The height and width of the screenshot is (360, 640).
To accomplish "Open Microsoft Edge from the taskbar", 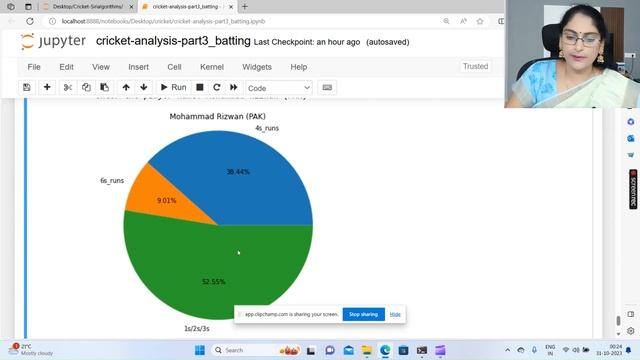I will (385, 350).
